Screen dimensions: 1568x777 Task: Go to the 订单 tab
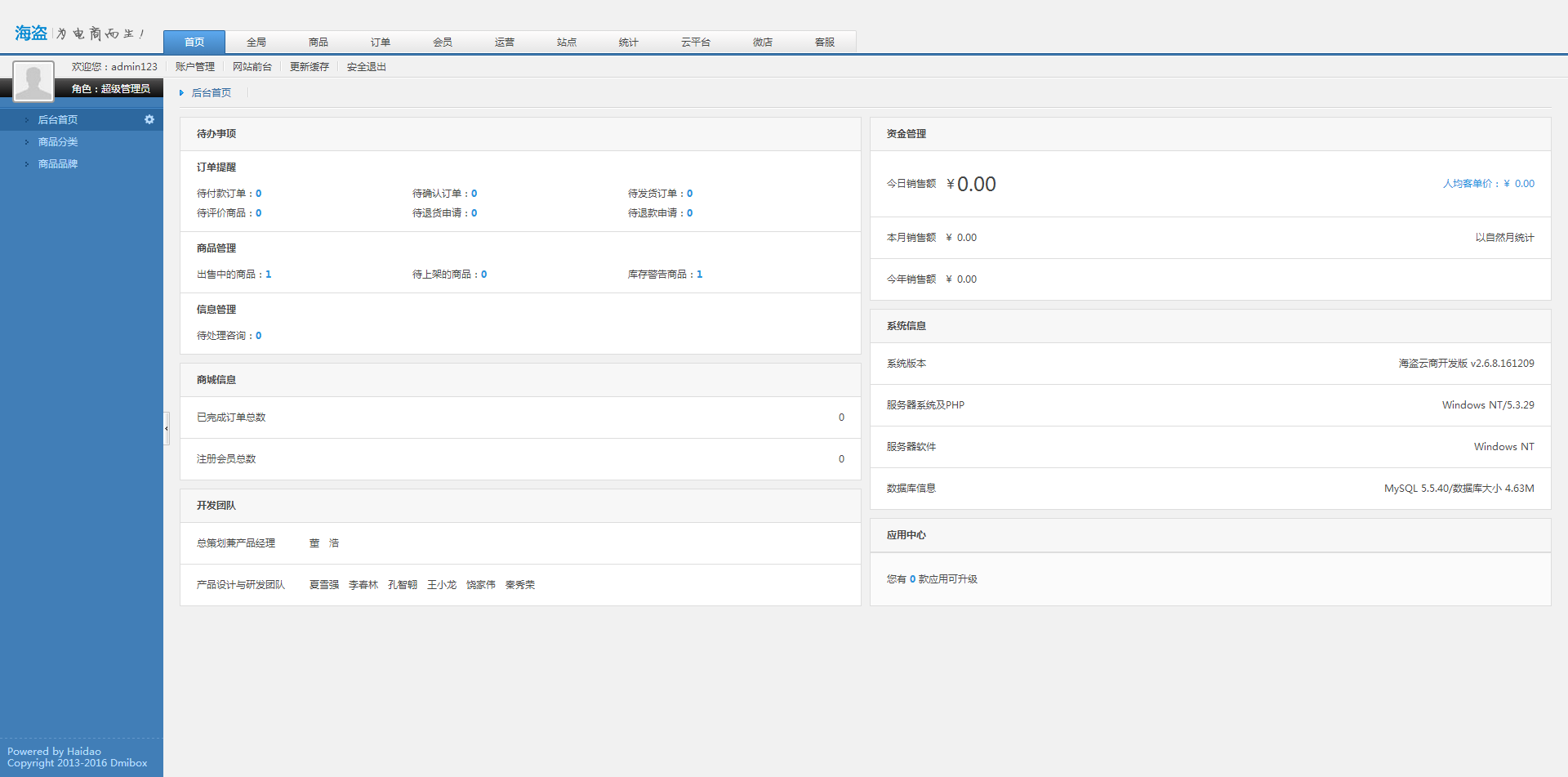[381, 42]
